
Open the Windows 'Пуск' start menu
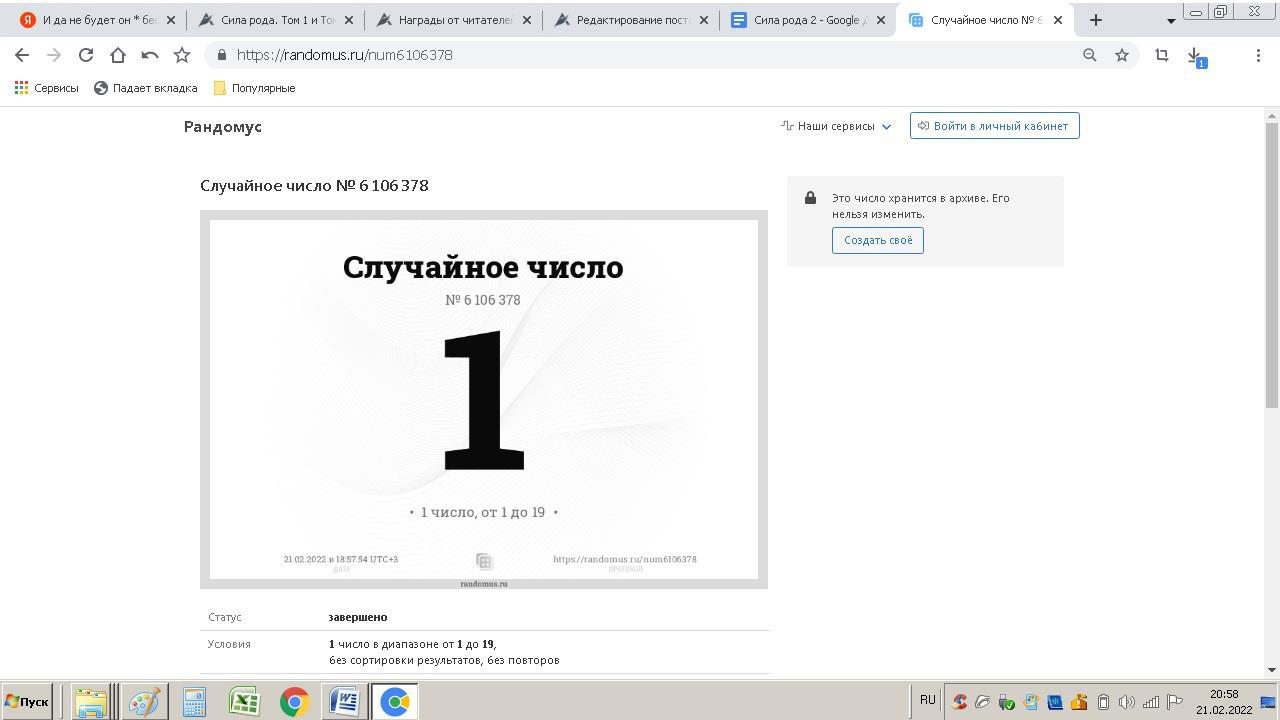tap(27, 701)
